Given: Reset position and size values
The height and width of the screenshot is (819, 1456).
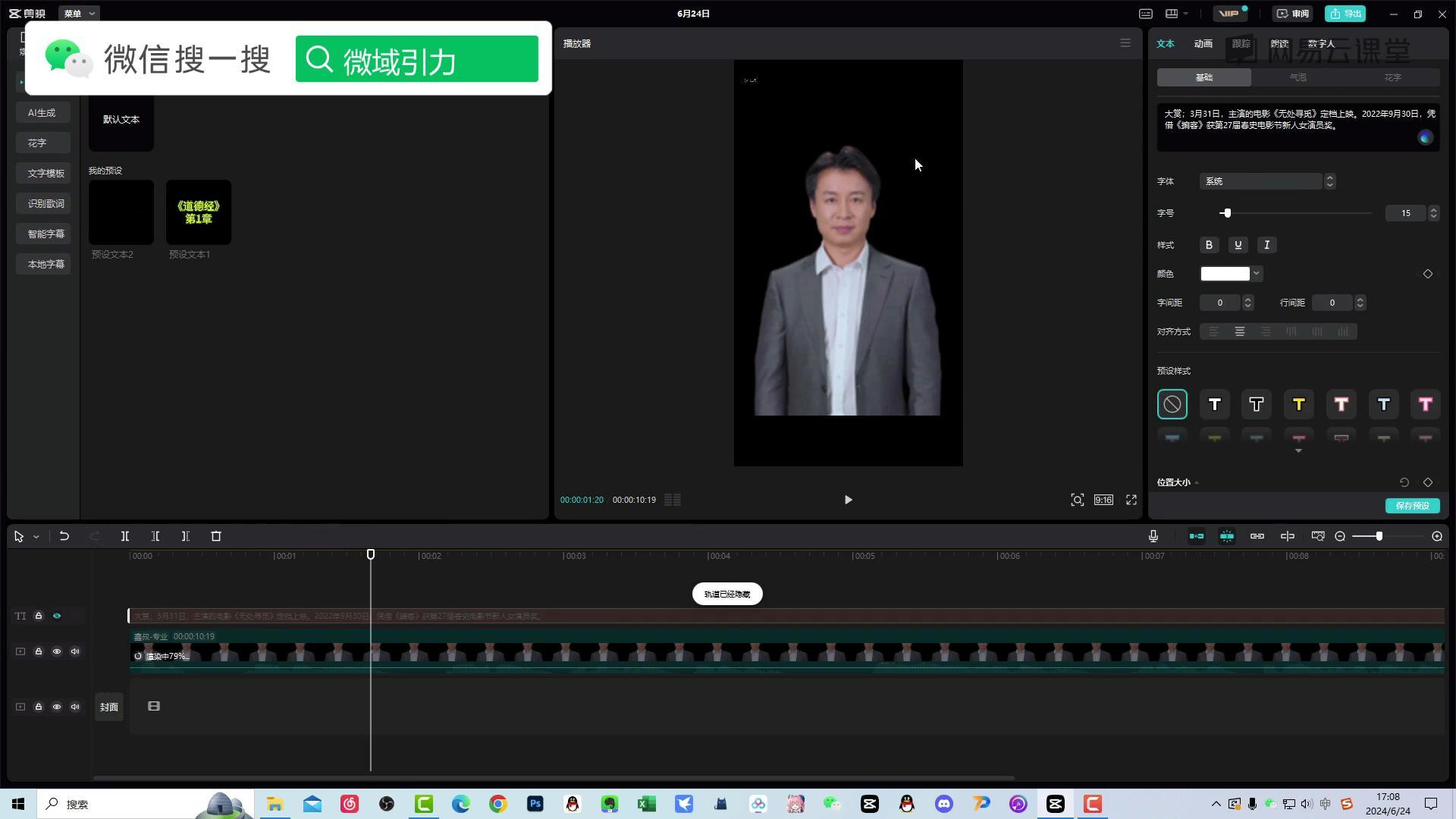Looking at the screenshot, I should tap(1404, 482).
